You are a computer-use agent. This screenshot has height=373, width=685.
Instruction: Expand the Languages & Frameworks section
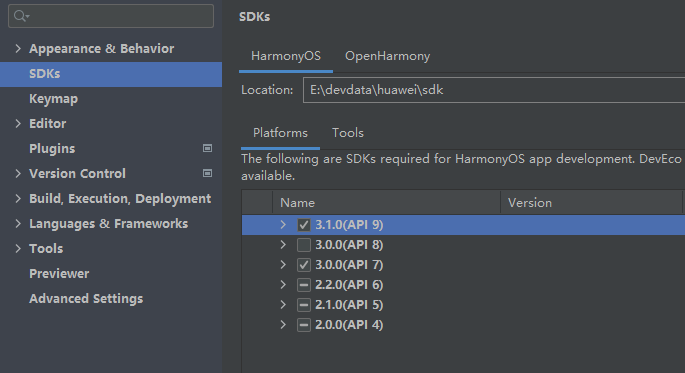[18, 224]
